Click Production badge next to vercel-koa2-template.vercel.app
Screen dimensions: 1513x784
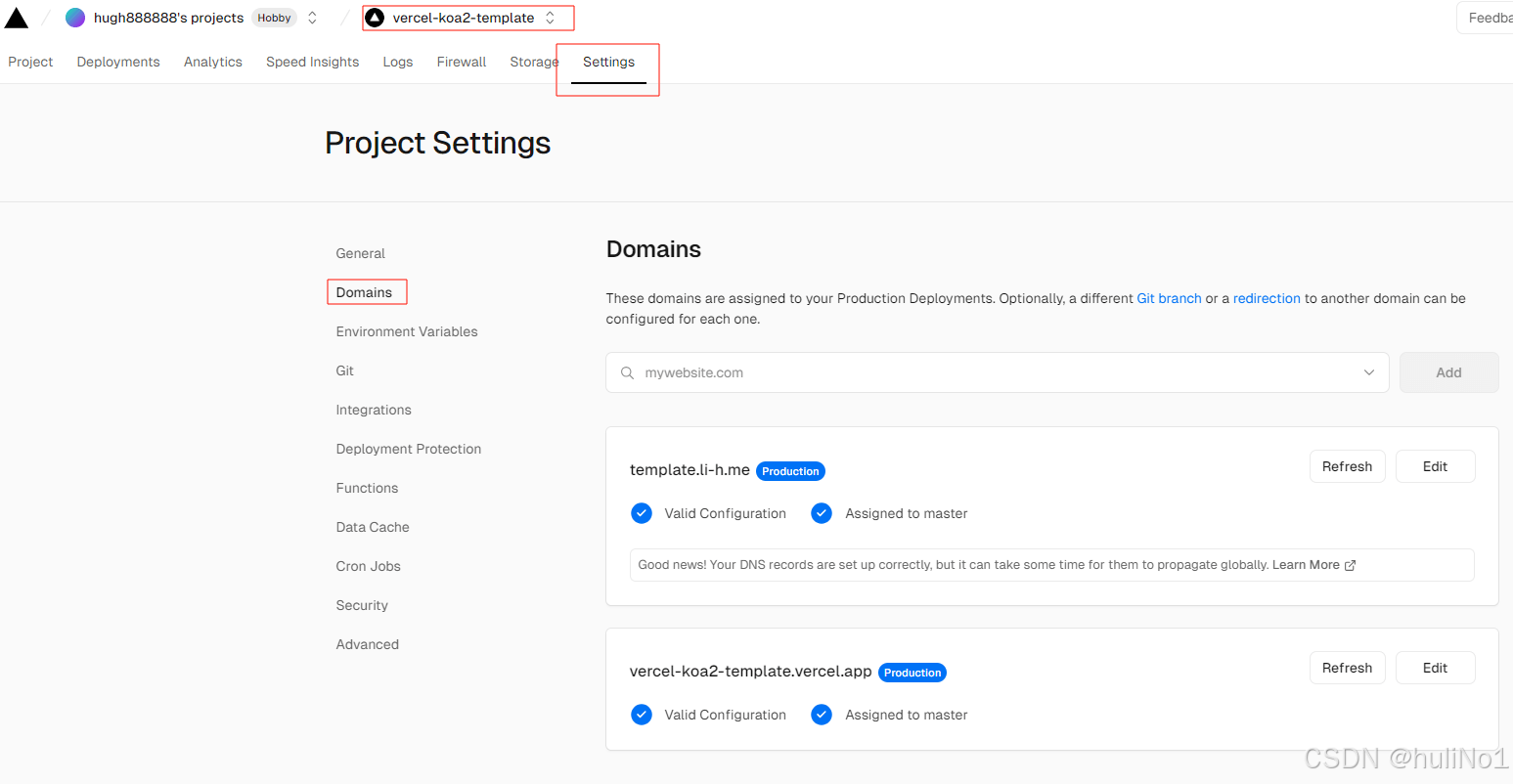(912, 673)
